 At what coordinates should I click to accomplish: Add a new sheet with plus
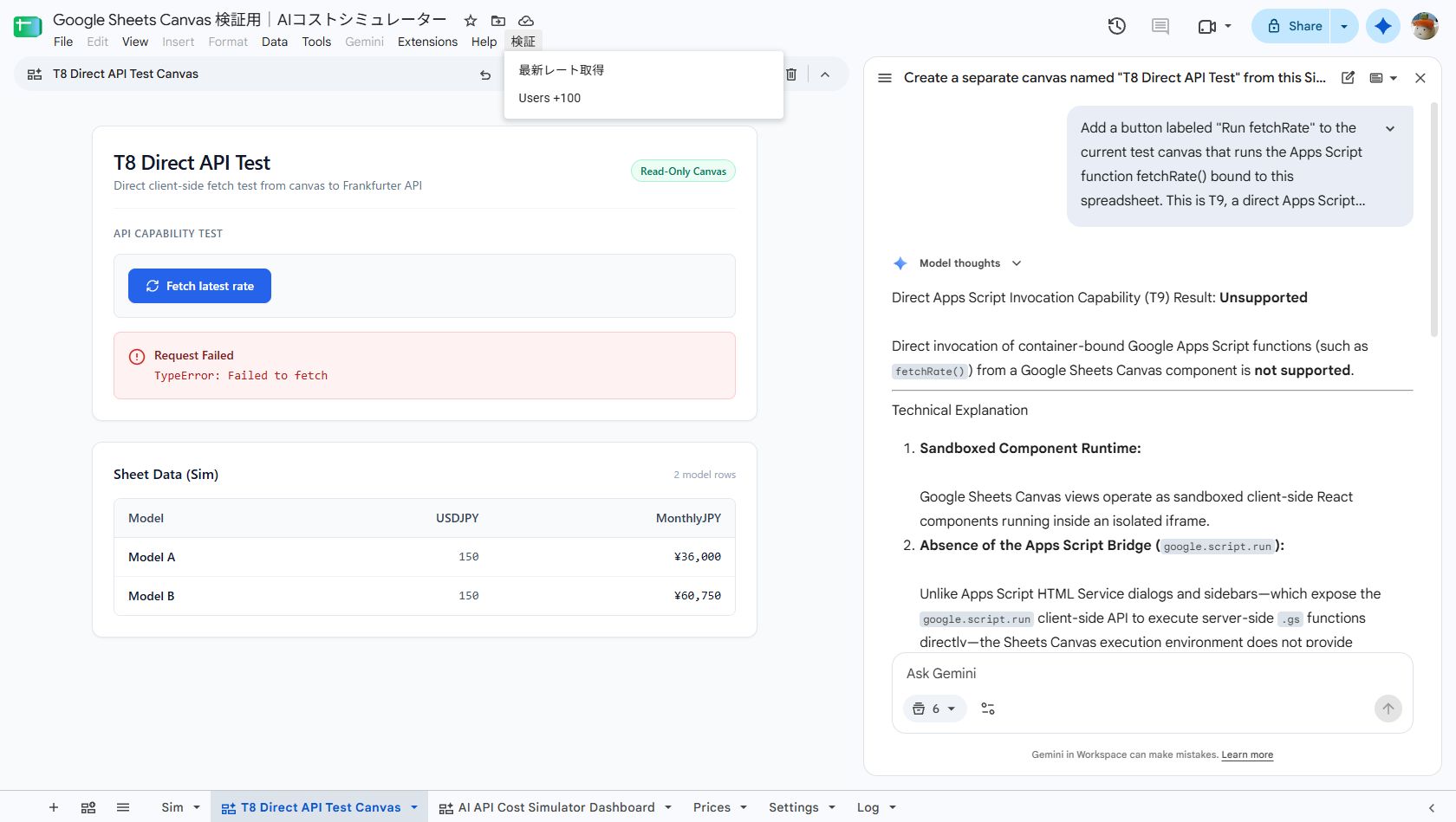[54, 807]
